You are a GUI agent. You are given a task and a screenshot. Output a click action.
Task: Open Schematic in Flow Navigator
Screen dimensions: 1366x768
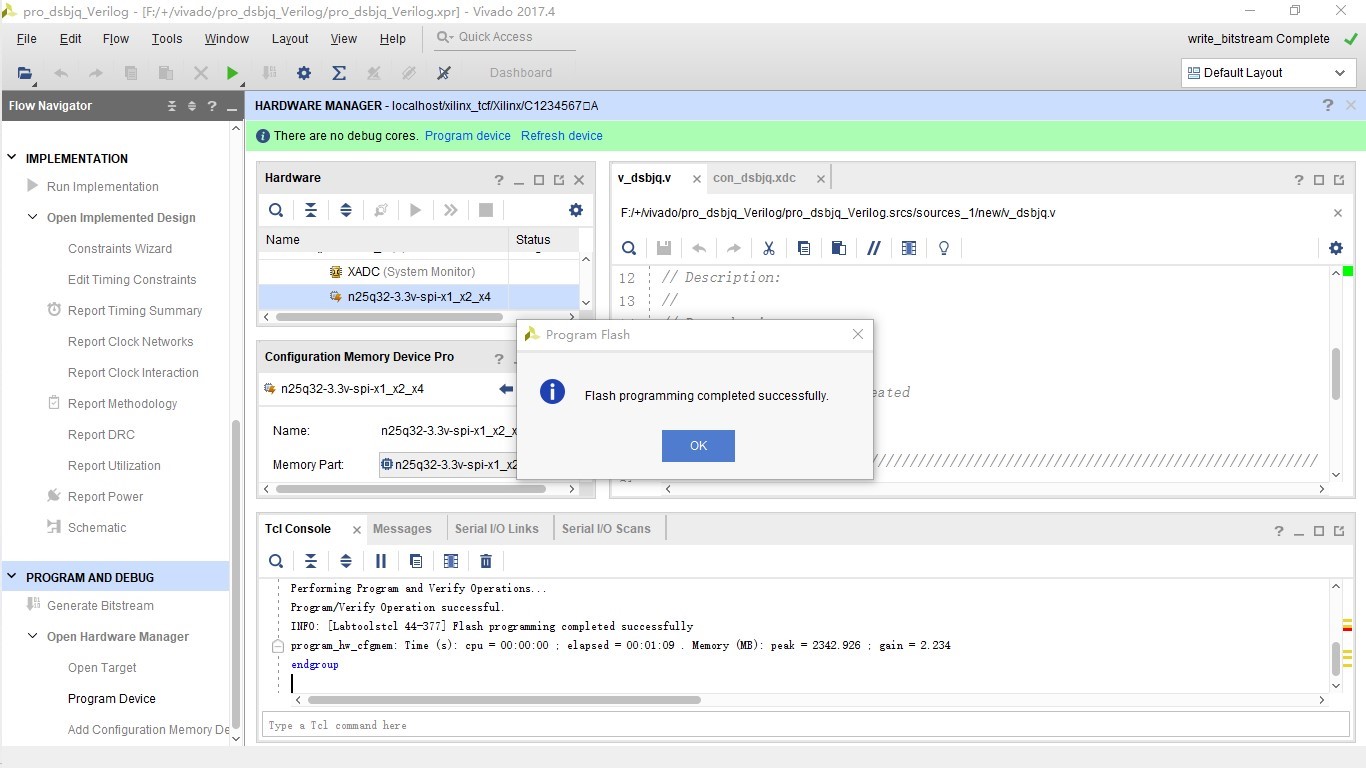coord(97,528)
